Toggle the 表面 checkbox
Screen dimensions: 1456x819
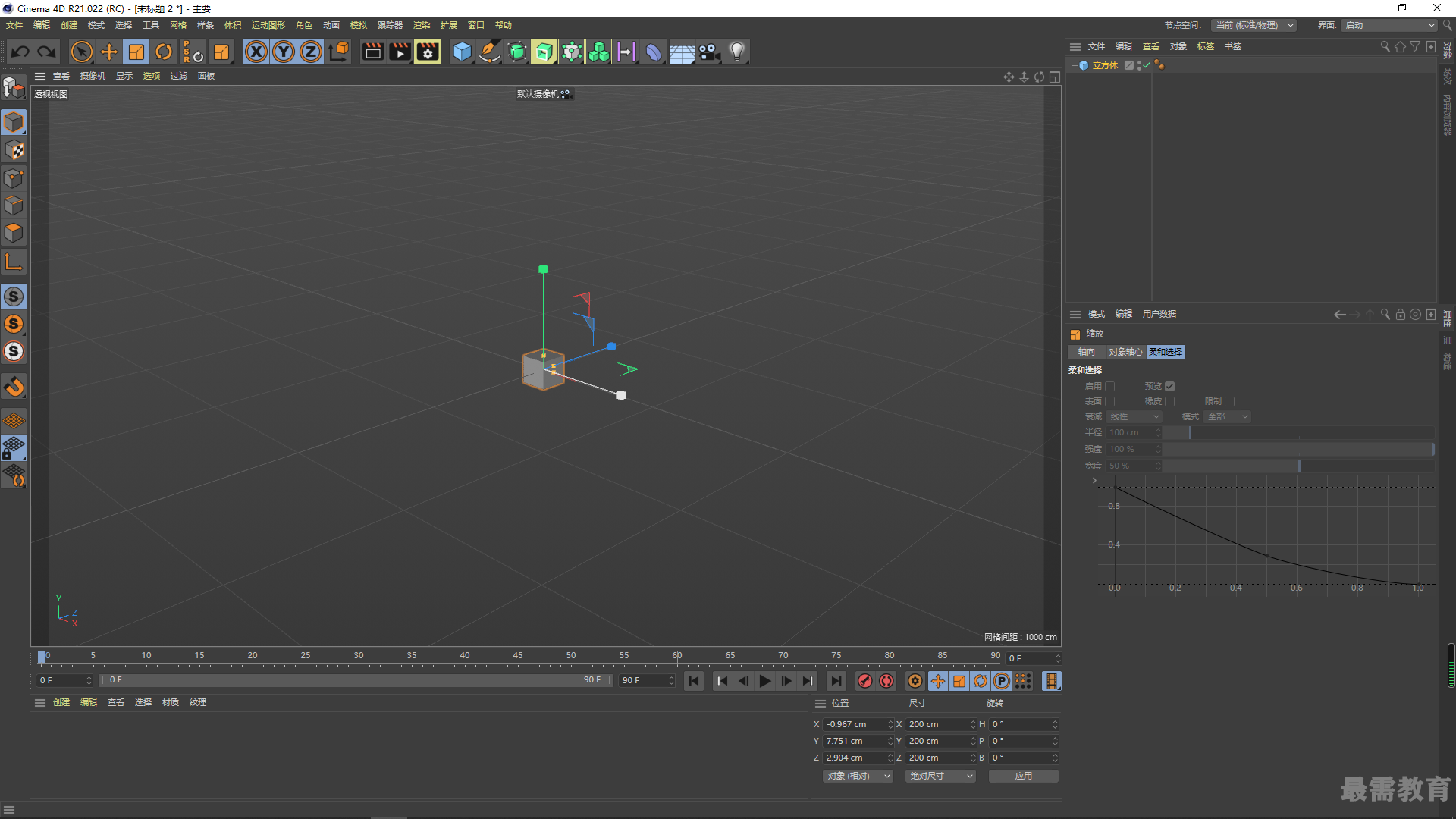[1109, 401]
